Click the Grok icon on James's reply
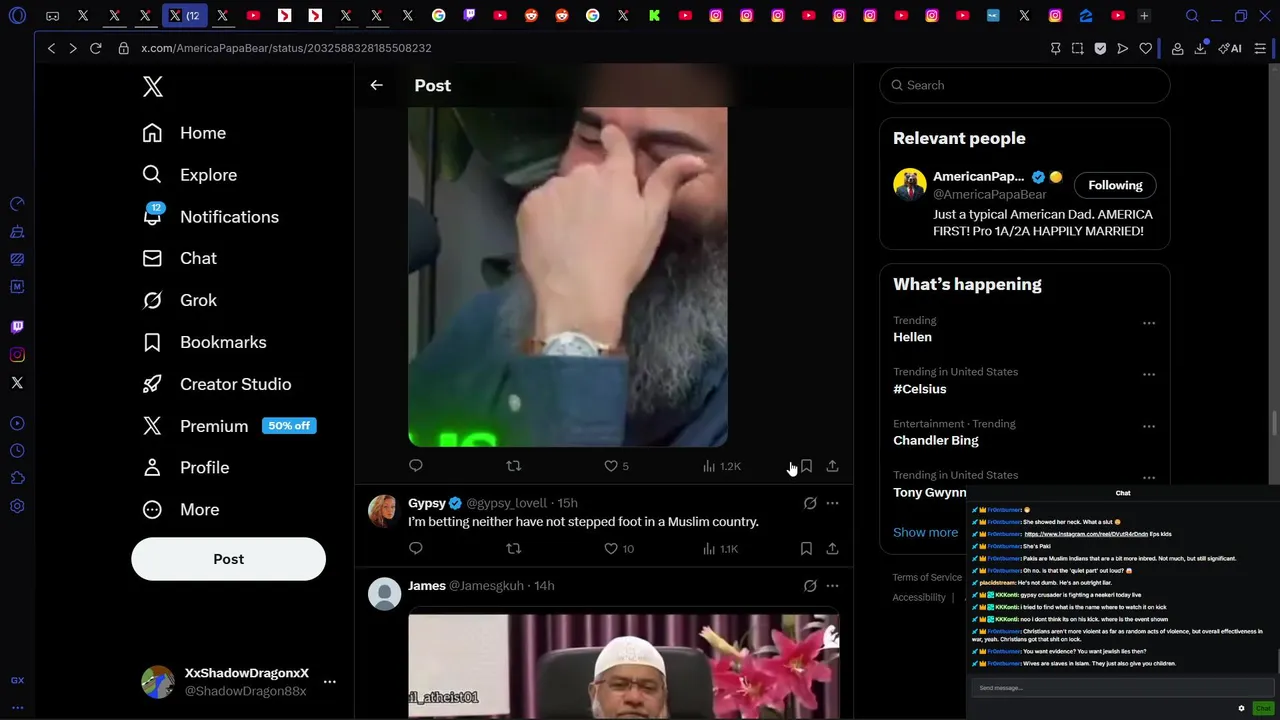This screenshot has width=1280, height=720. click(810, 586)
